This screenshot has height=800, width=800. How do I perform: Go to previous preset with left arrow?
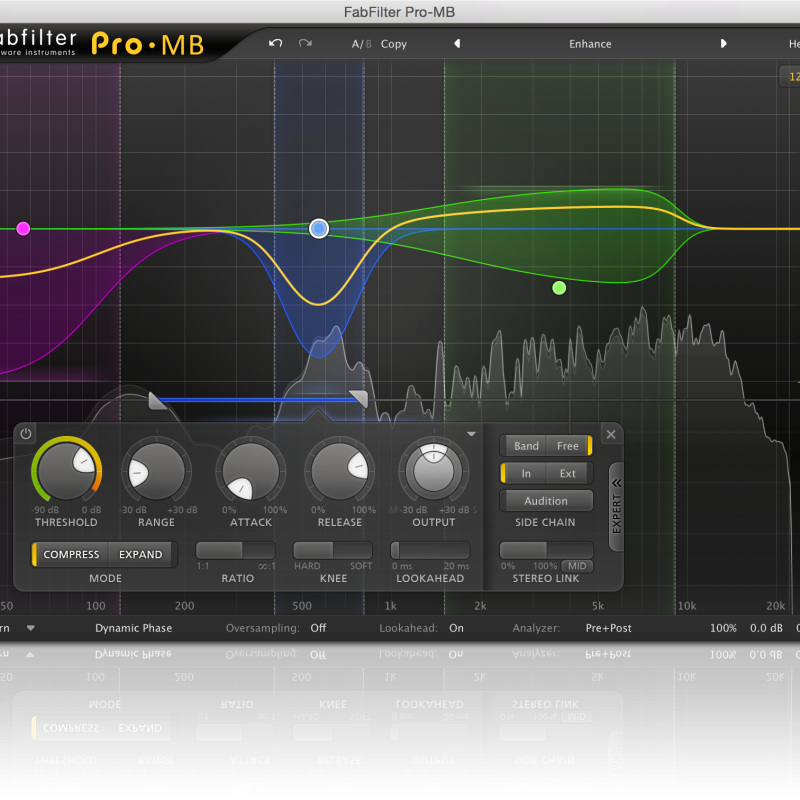click(457, 44)
